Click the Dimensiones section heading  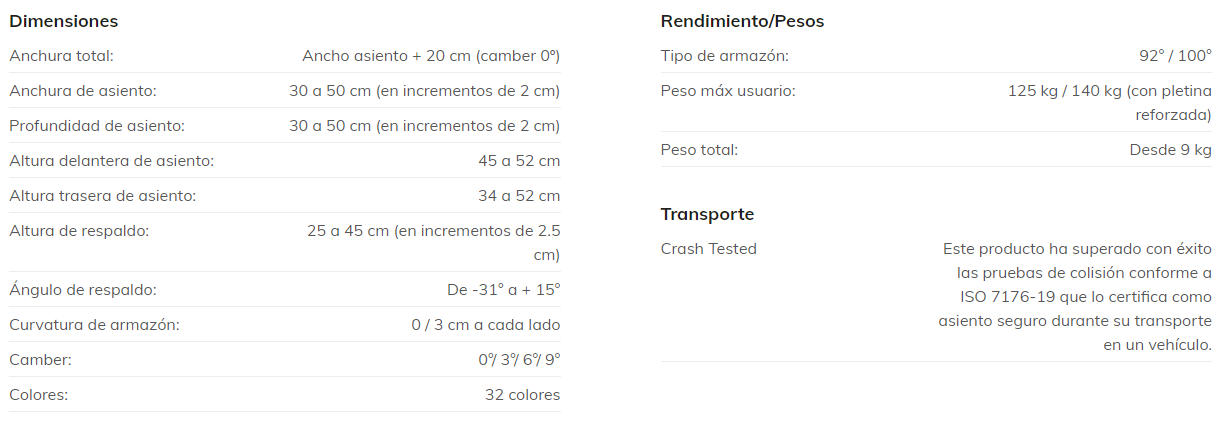[63, 21]
